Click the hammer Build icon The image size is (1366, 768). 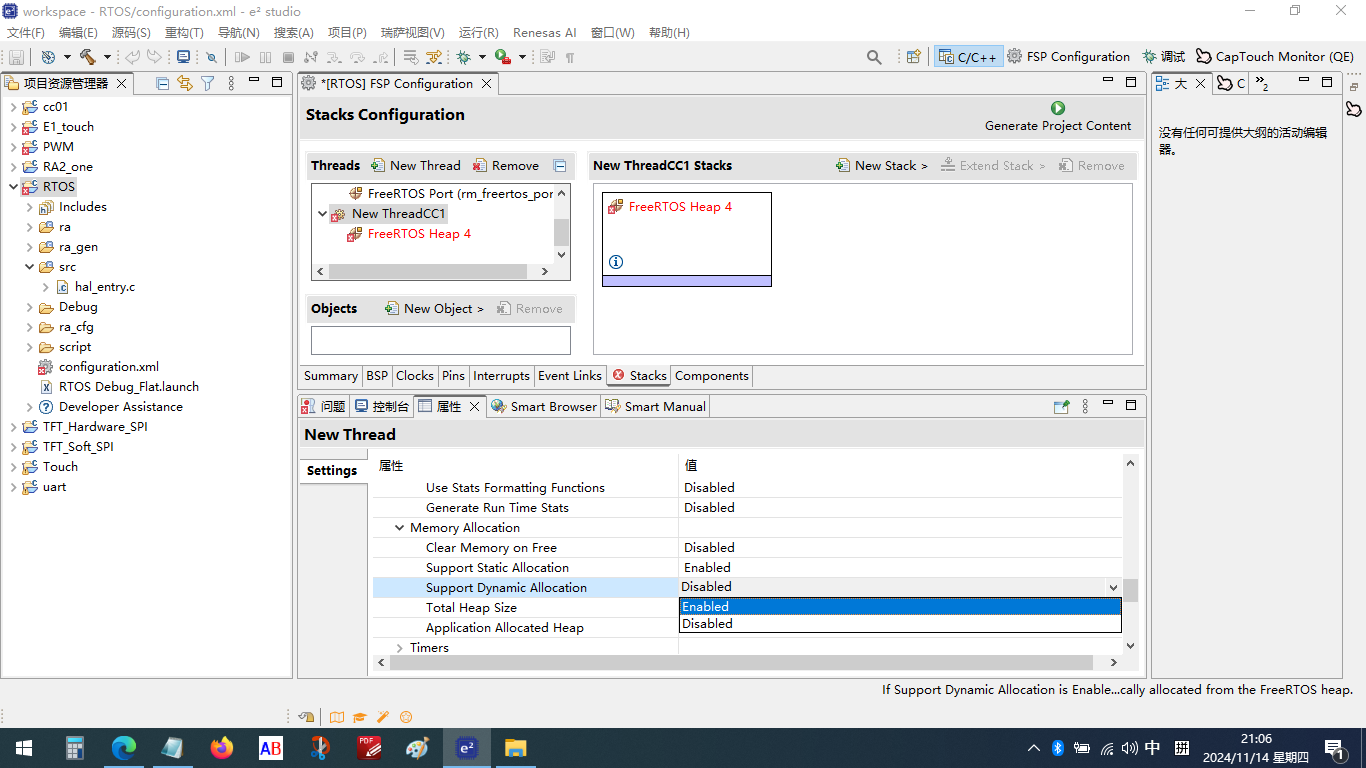coord(87,57)
